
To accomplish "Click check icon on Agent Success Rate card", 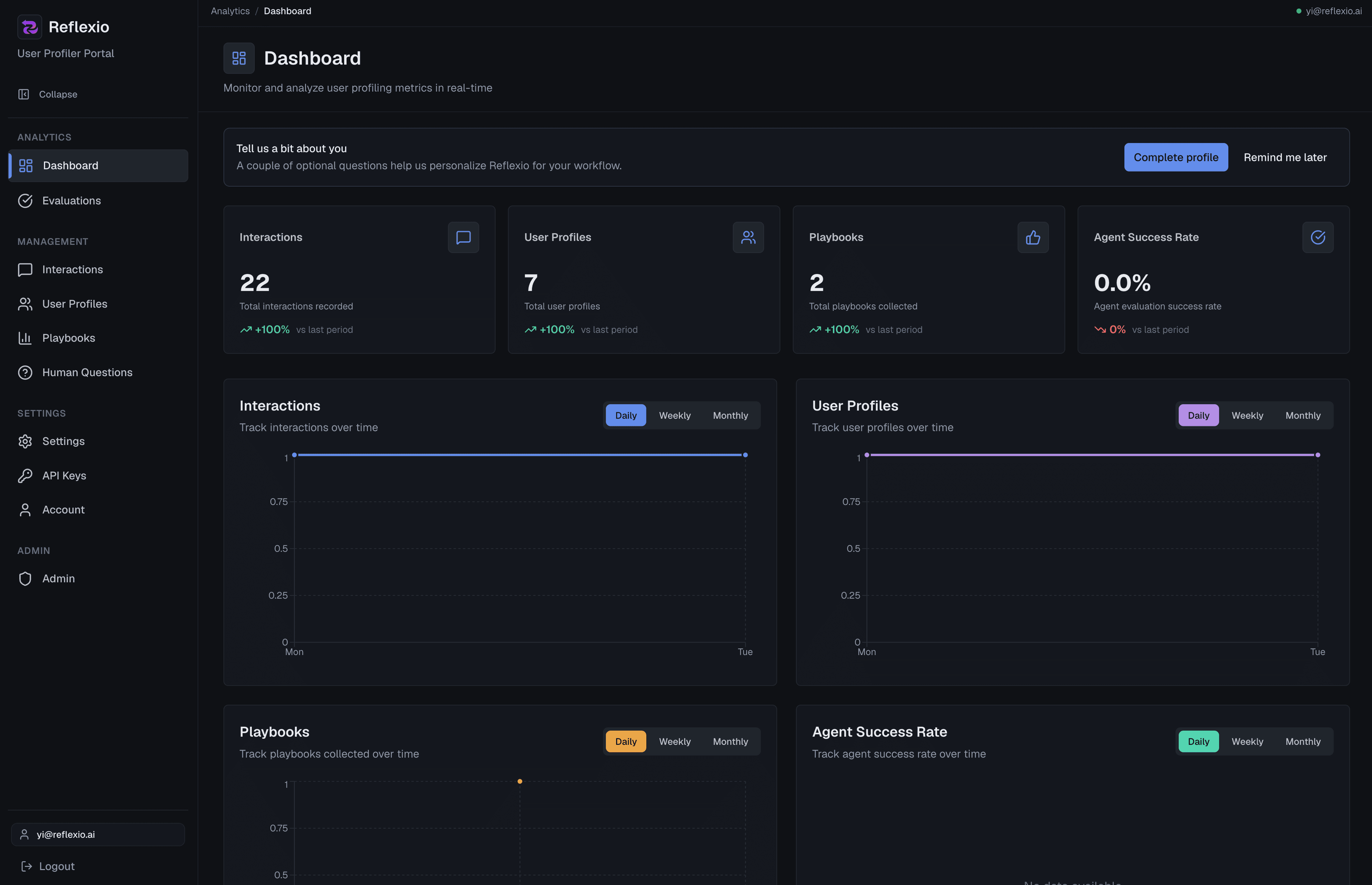I will coord(1318,237).
